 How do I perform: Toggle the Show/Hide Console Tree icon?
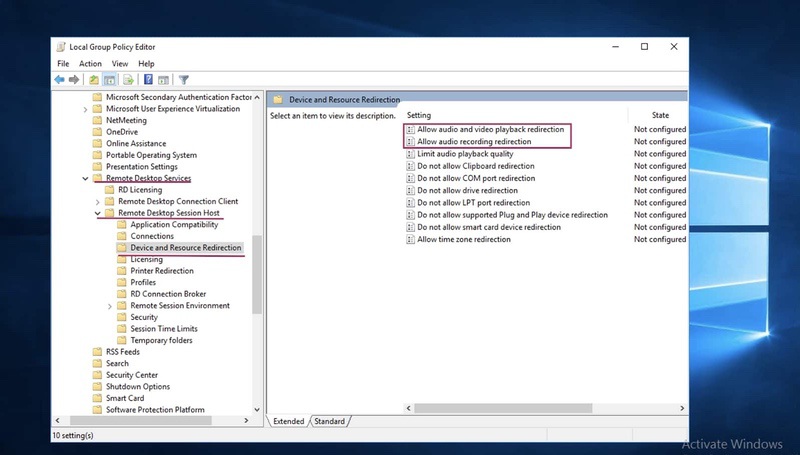[109, 80]
